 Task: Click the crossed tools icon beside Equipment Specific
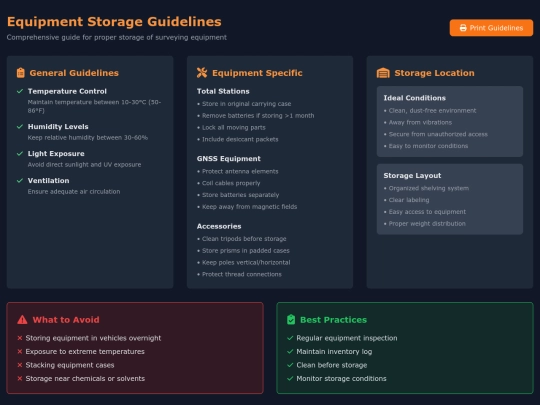[202, 73]
